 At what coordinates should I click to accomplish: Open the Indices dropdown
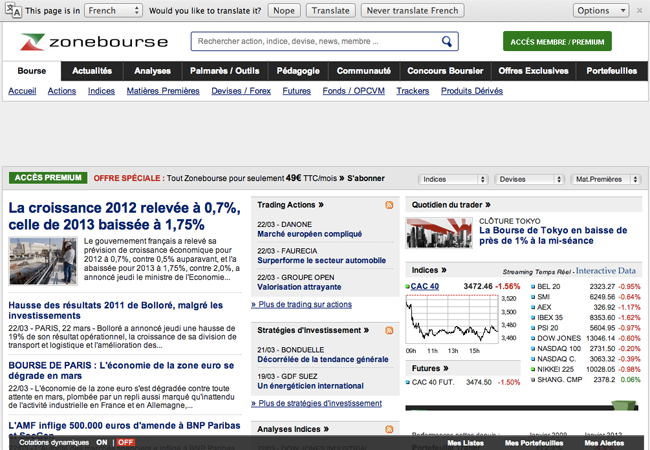click(x=453, y=179)
